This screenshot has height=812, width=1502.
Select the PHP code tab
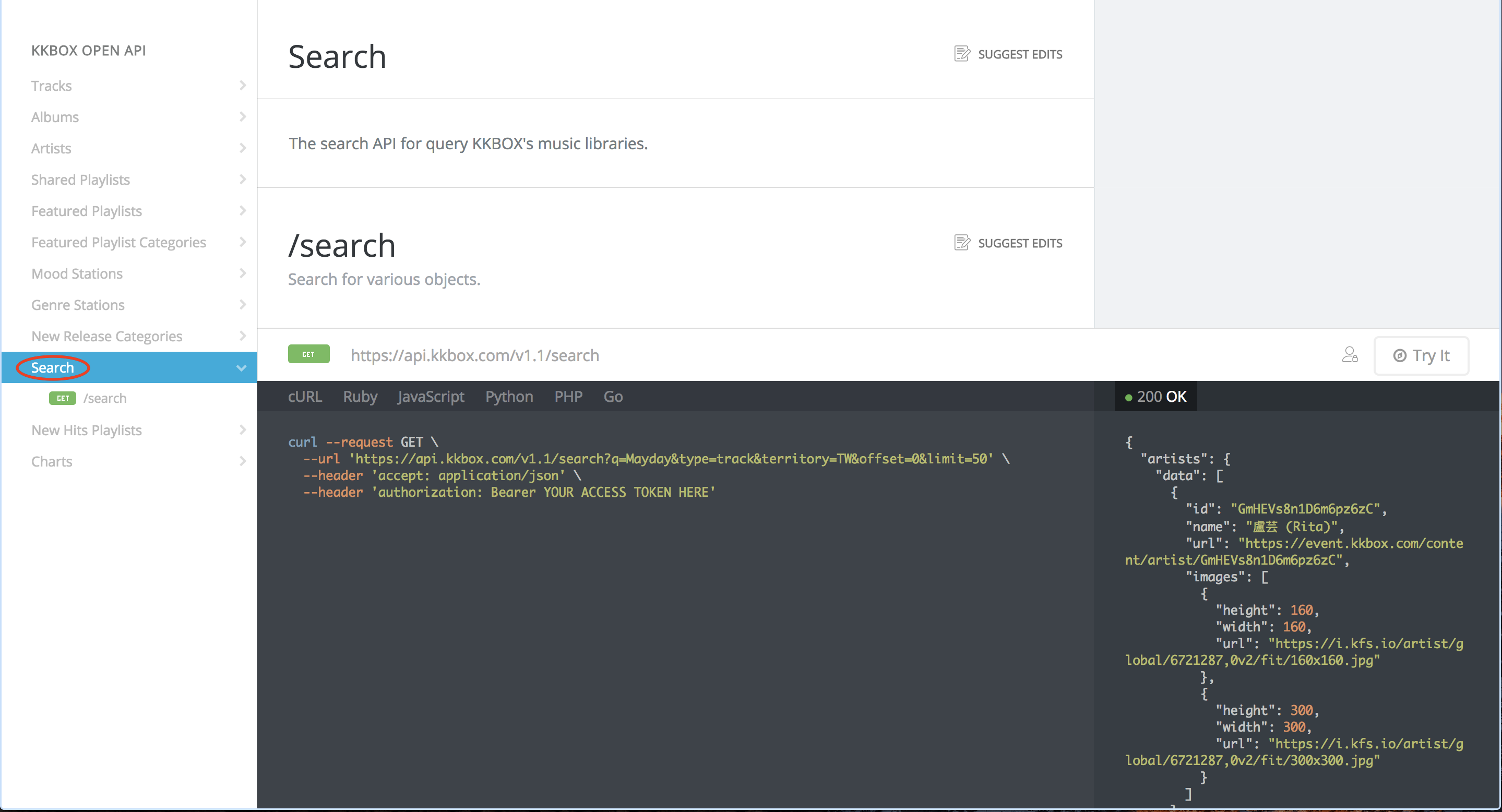(568, 397)
